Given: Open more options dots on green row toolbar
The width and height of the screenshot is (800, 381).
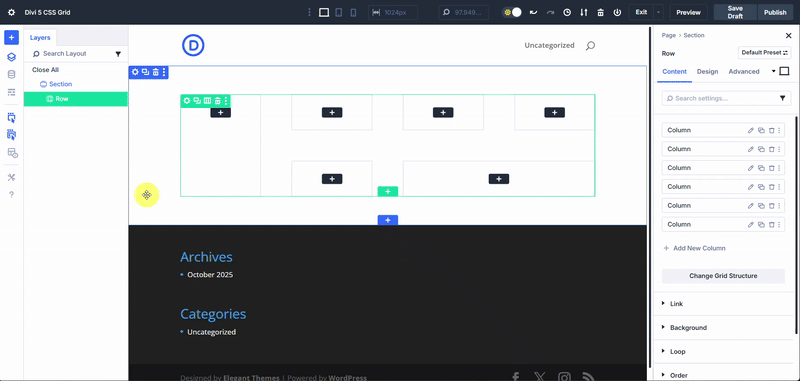Looking at the screenshot, I should (x=226, y=101).
